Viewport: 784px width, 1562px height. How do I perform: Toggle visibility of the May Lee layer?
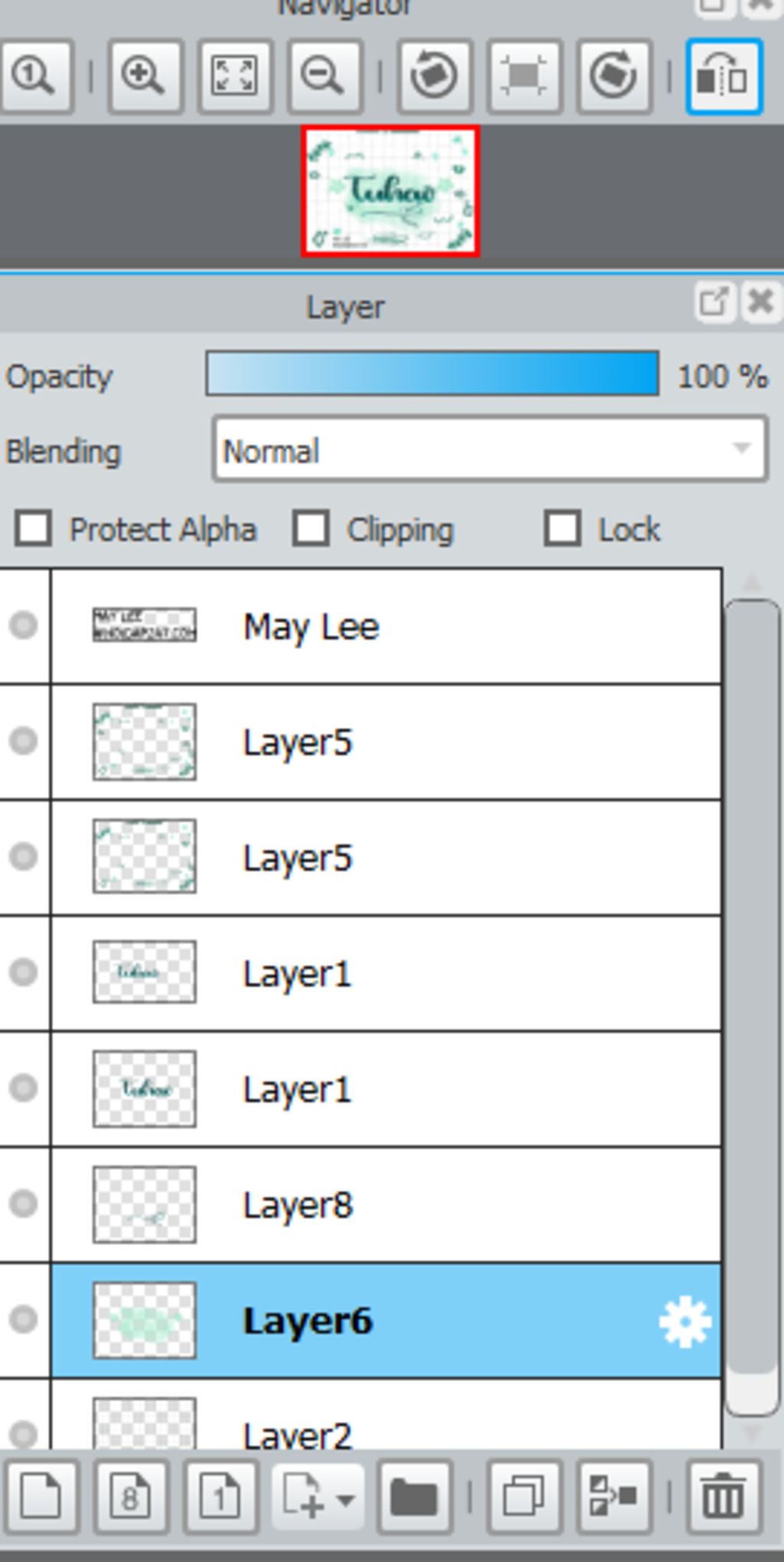click(23, 626)
